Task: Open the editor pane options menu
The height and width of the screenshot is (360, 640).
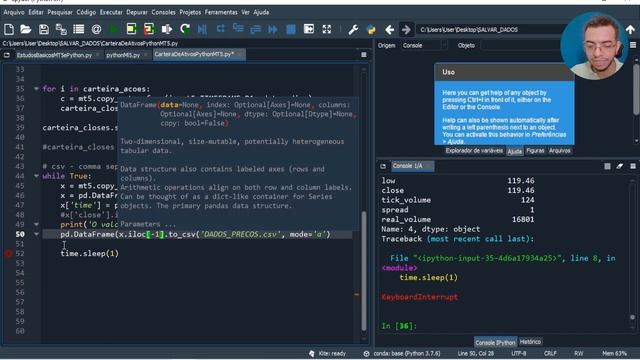Action: point(364,55)
